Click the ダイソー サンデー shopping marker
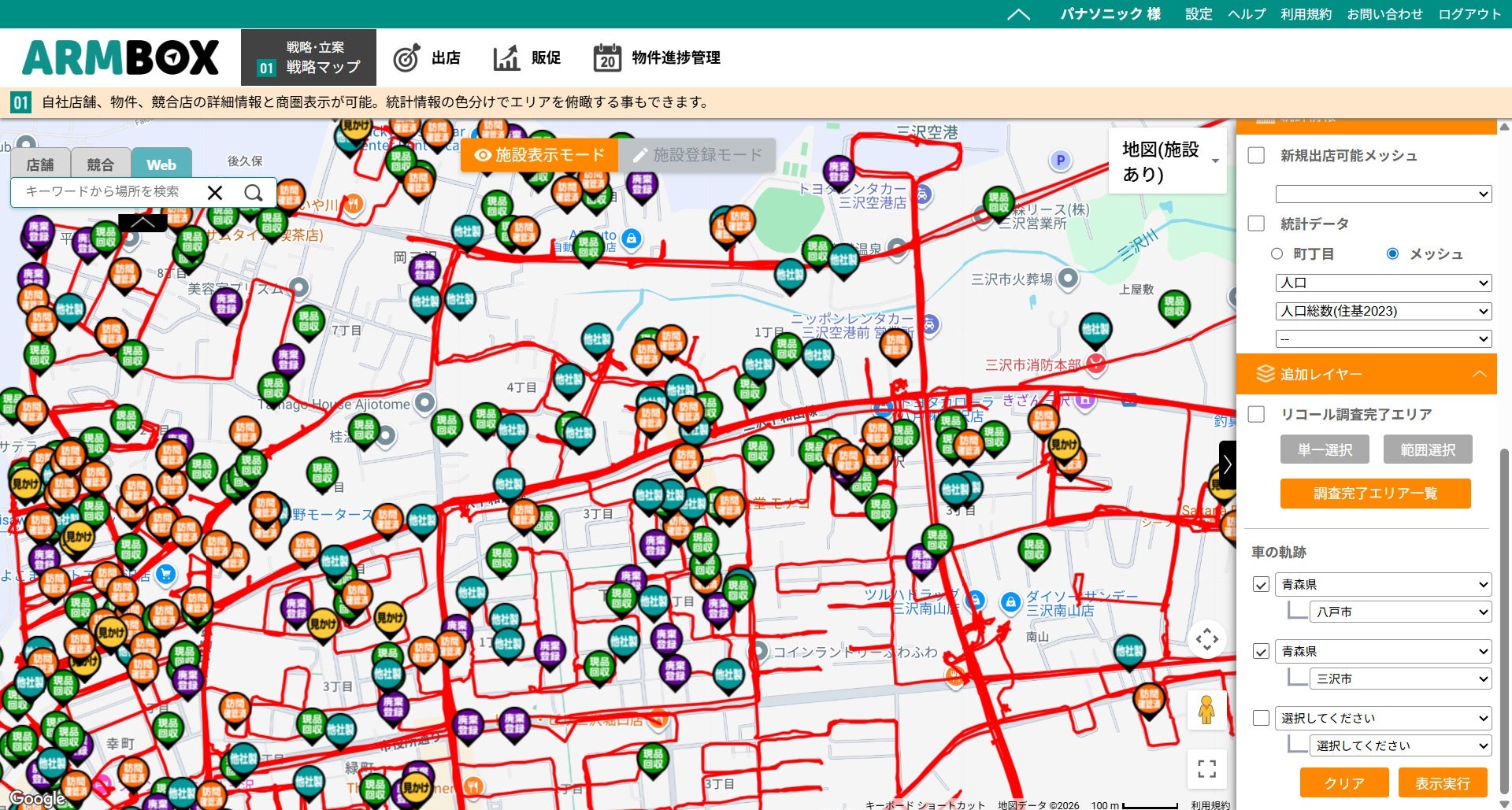This screenshot has height=810, width=1512. tap(1010, 603)
